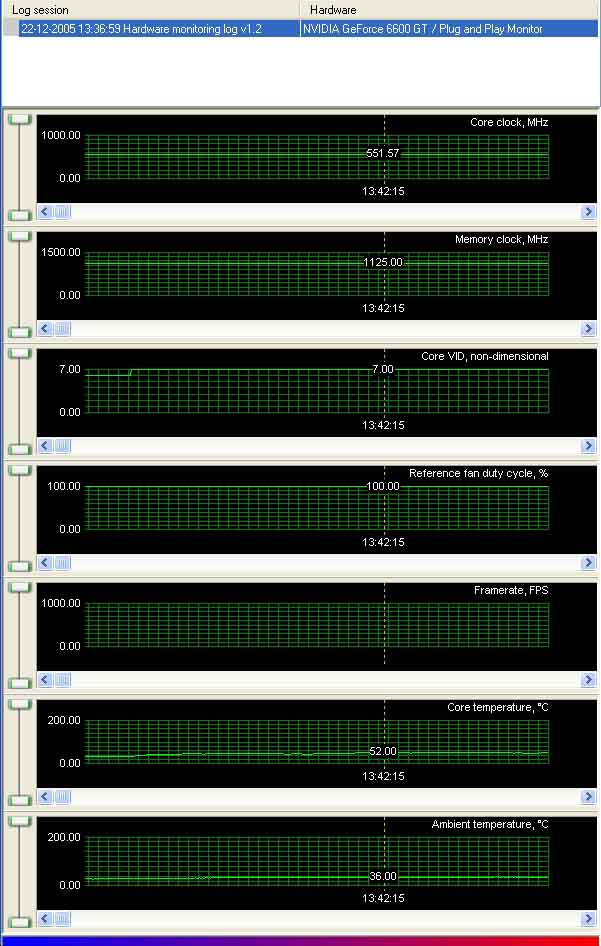
Task: Click right scroll arrow under Memory clock graph
Action: 588,329
